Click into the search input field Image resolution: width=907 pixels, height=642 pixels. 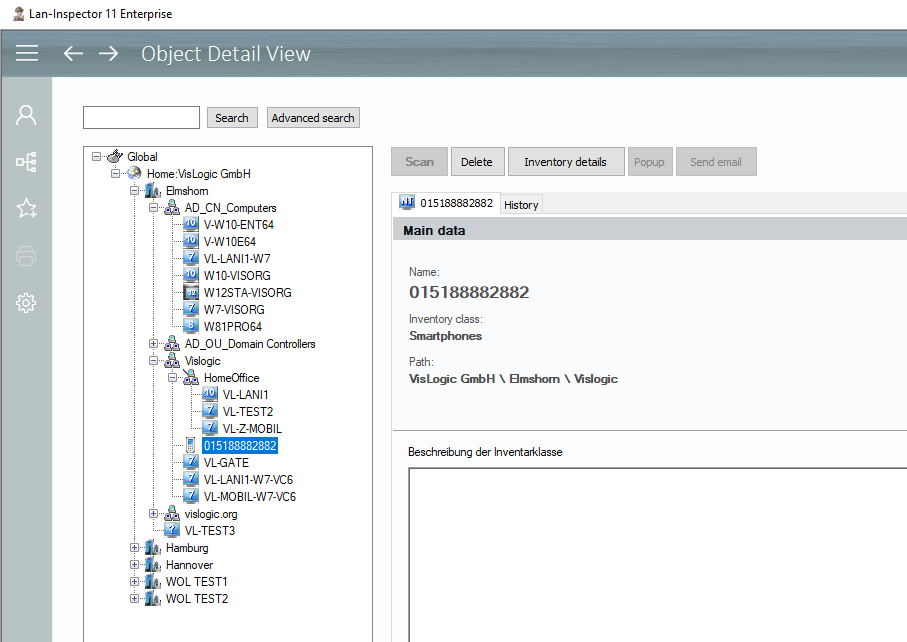click(141, 118)
